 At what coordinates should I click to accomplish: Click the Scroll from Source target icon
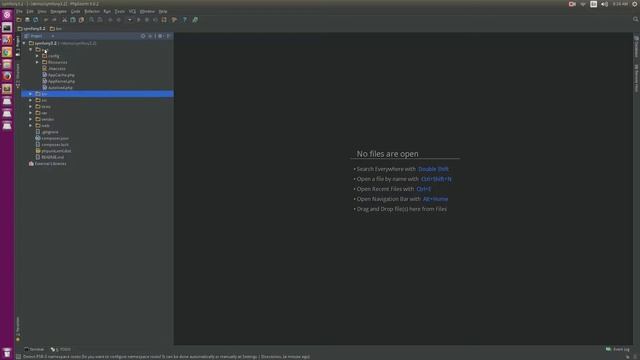[x=143, y=36]
